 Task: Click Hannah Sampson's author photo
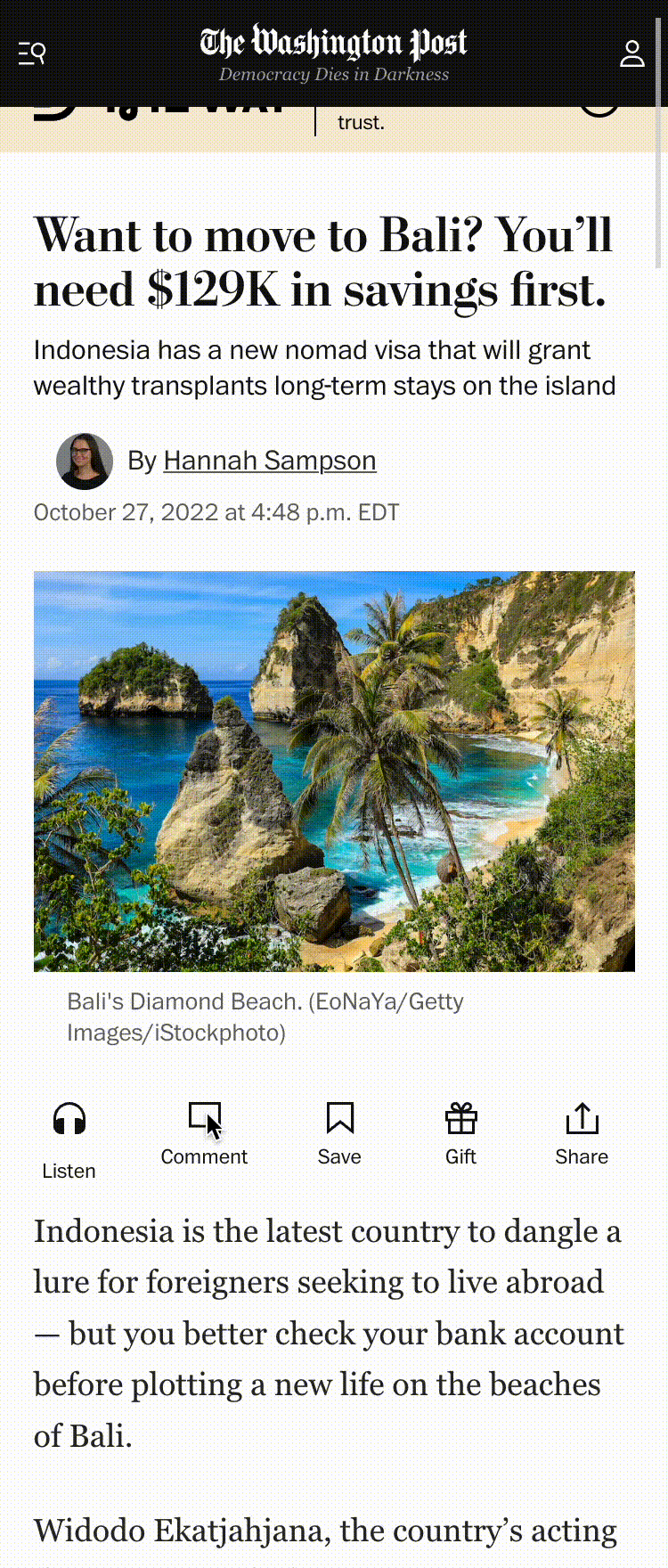pos(85,461)
